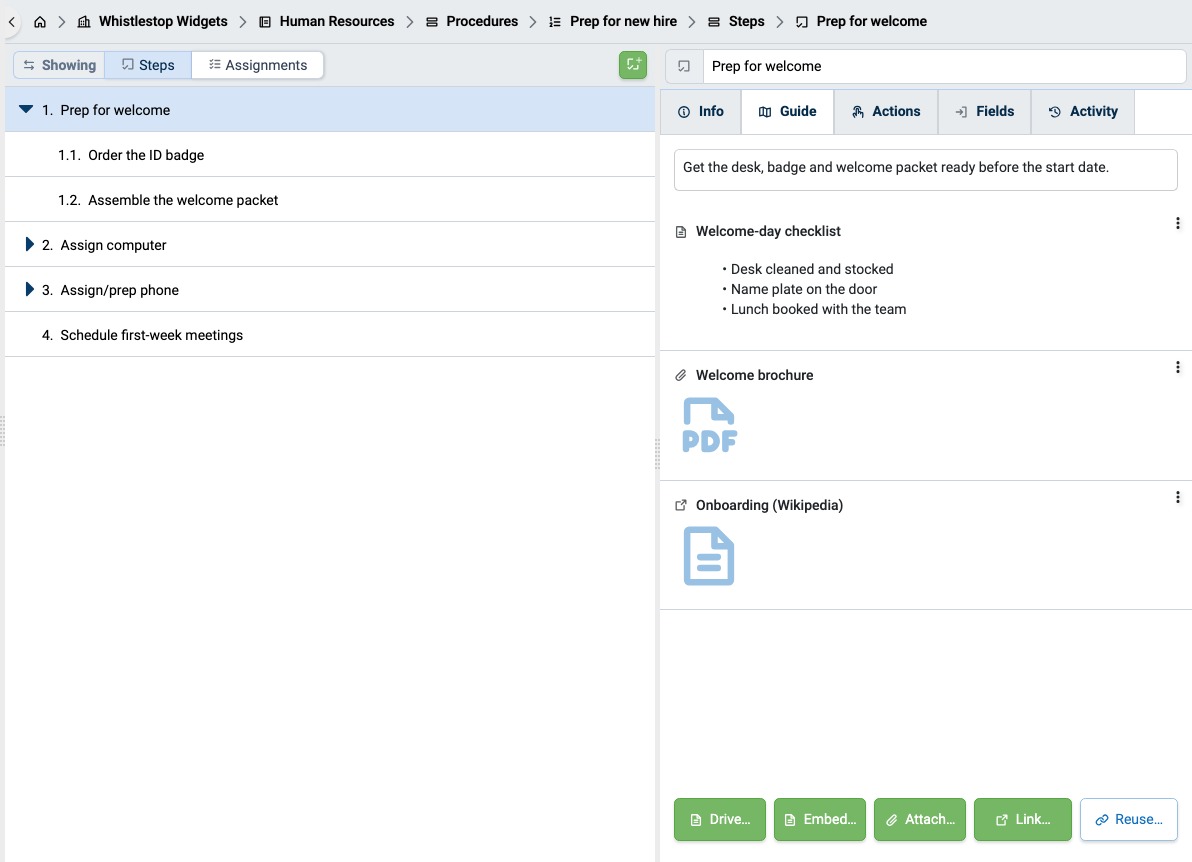1192x862 pixels.
Task: Open the Welcome brochure options menu
Action: (1178, 368)
